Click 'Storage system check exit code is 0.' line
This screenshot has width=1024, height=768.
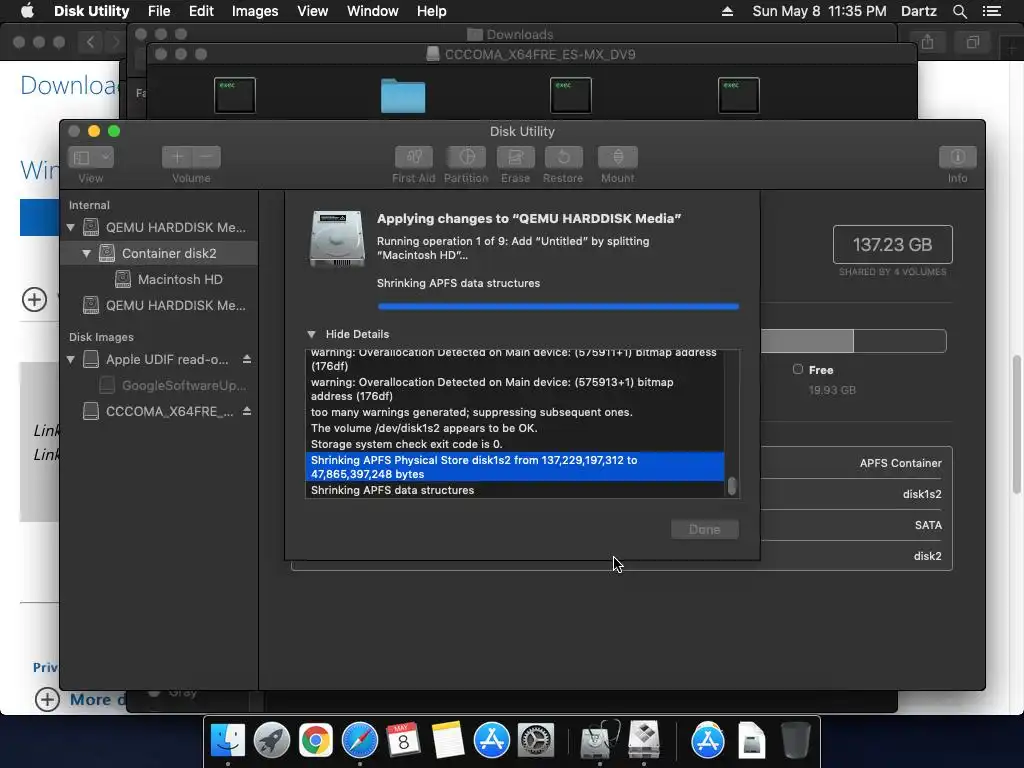407,444
